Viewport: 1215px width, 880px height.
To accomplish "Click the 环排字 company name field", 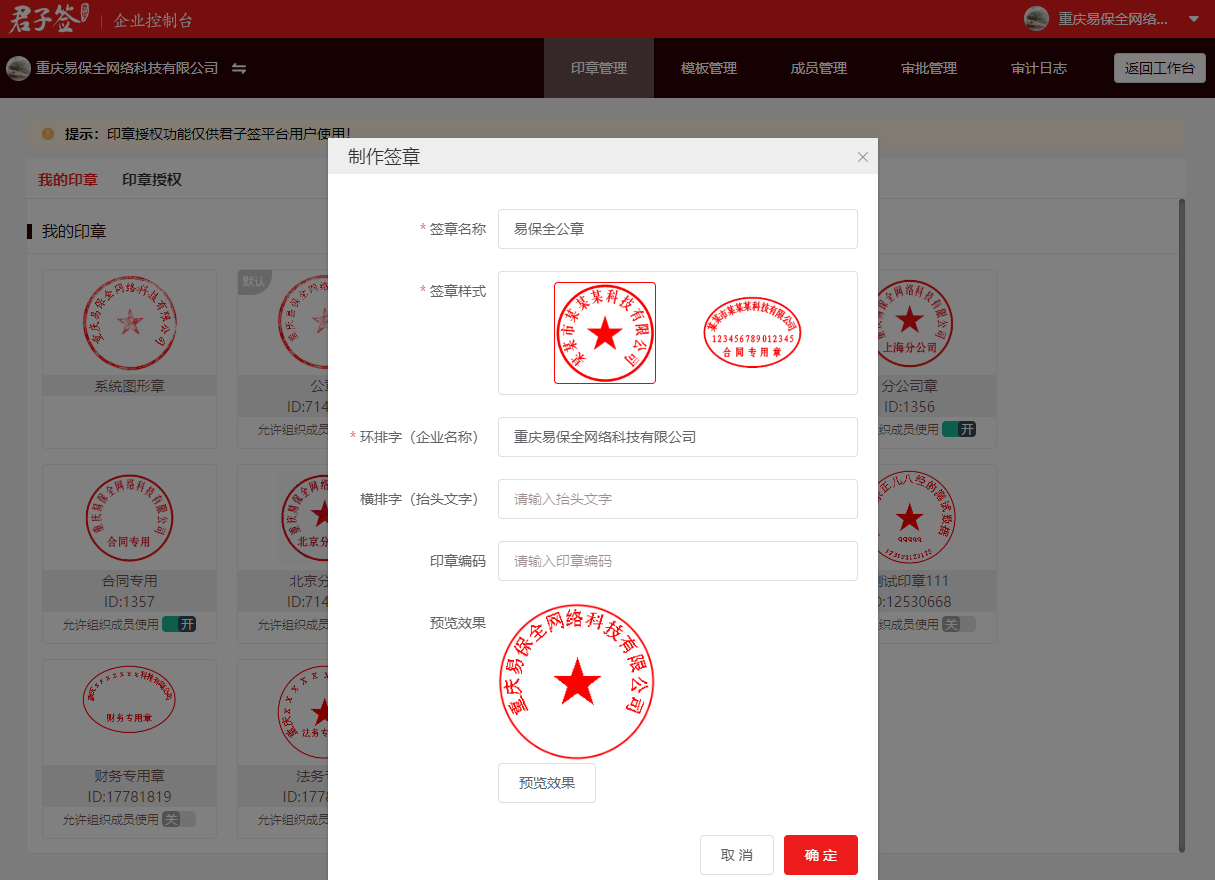I will (x=678, y=437).
